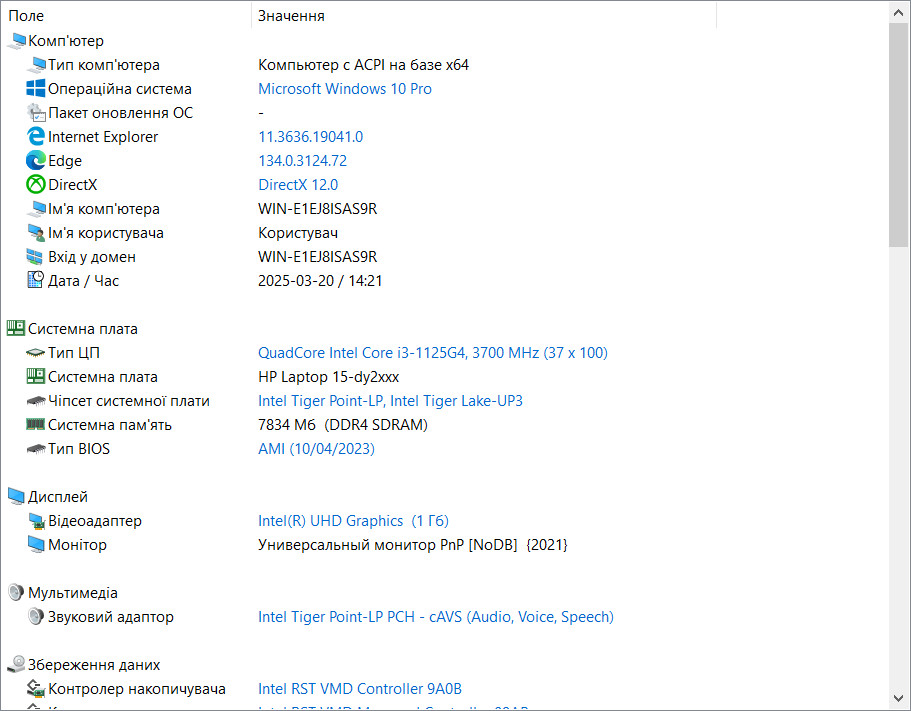
Task: Click the Тип BIOS chip icon
Action: pos(36,449)
